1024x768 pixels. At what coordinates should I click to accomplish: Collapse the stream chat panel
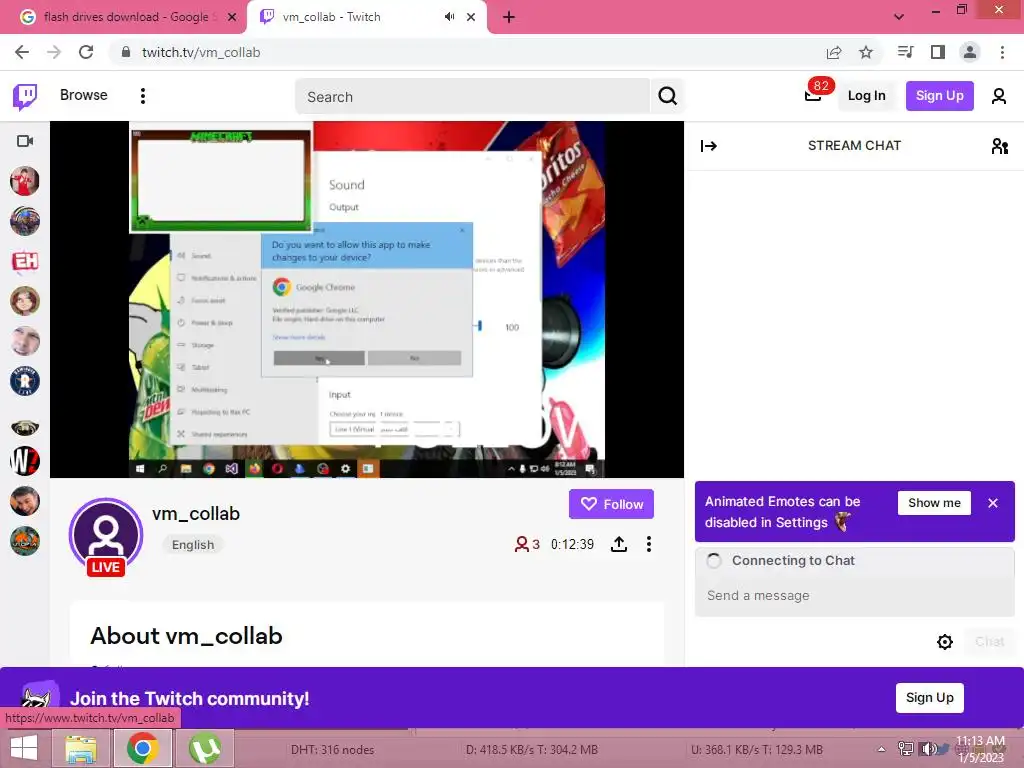[709, 146]
